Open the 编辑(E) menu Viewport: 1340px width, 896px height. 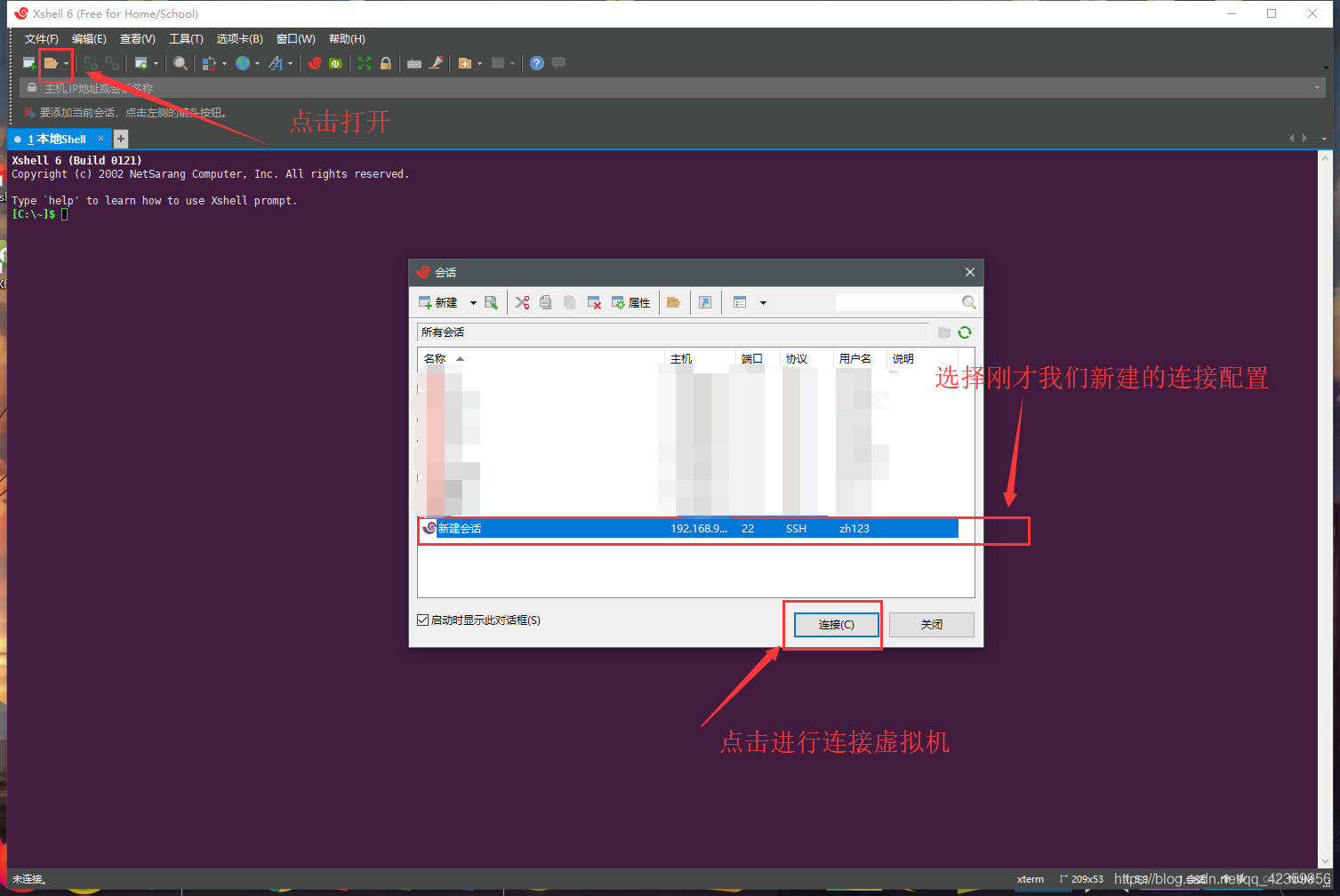pyautogui.click(x=89, y=39)
